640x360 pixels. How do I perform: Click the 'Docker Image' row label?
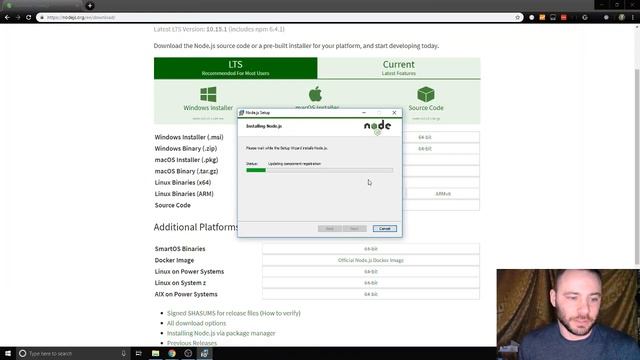coord(174,260)
